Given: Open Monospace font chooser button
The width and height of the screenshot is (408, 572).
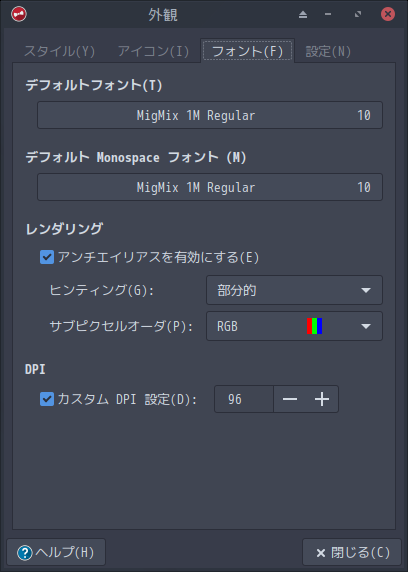Looking at the screenshot, I should [210, 187].
